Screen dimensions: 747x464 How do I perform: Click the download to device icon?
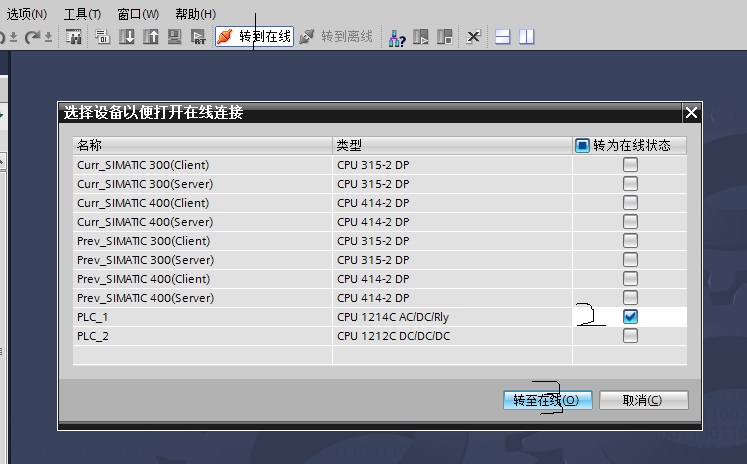click(127, 37)
